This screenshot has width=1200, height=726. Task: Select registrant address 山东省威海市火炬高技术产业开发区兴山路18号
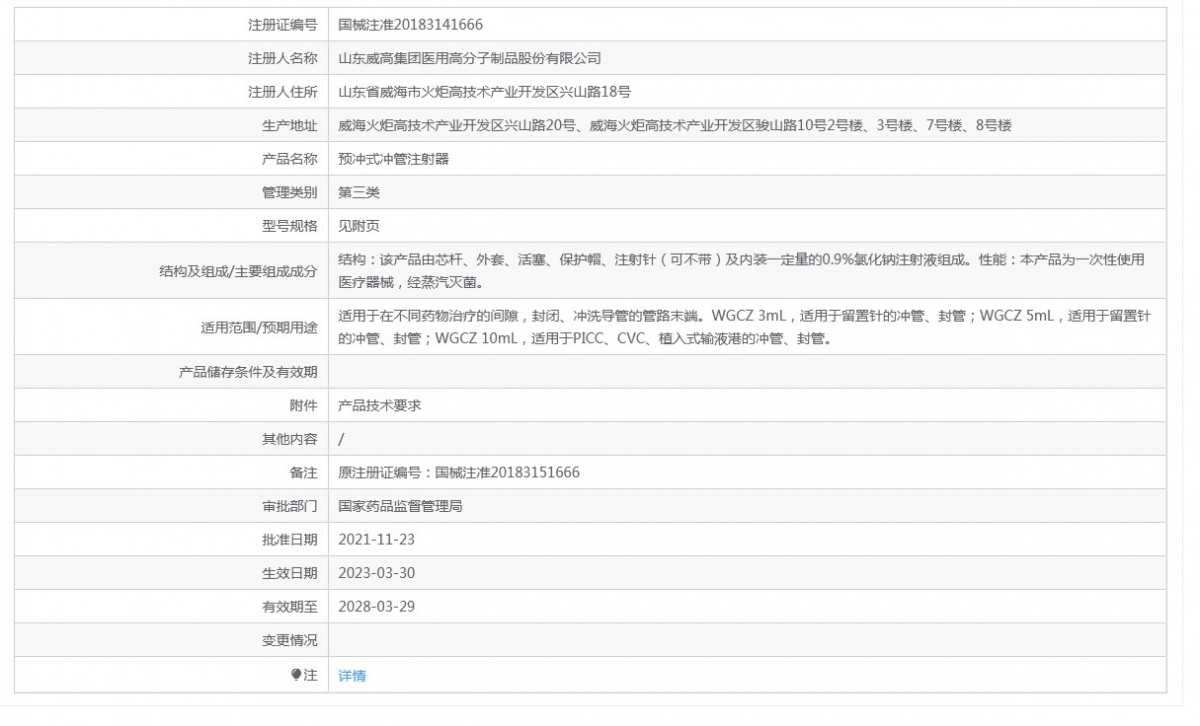pos(485,92)
